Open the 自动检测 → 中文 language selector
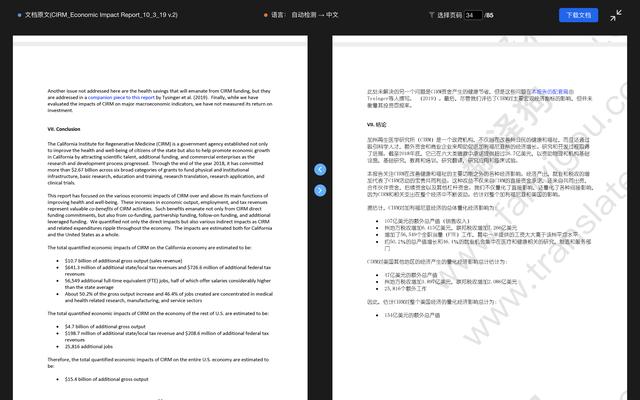Screen dimensions: 640x400 [315, 15]
